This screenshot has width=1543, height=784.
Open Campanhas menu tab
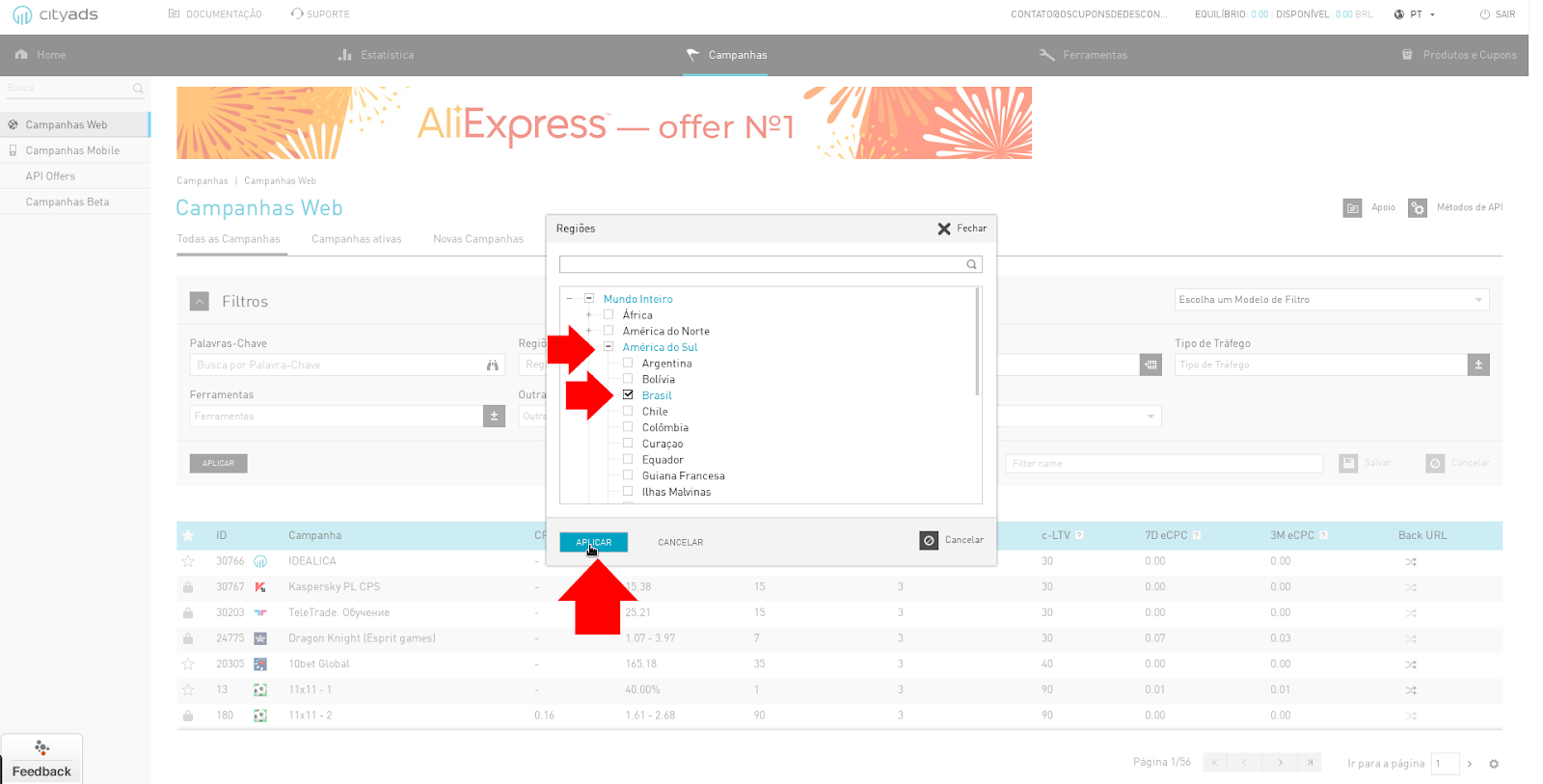(726, 55)
